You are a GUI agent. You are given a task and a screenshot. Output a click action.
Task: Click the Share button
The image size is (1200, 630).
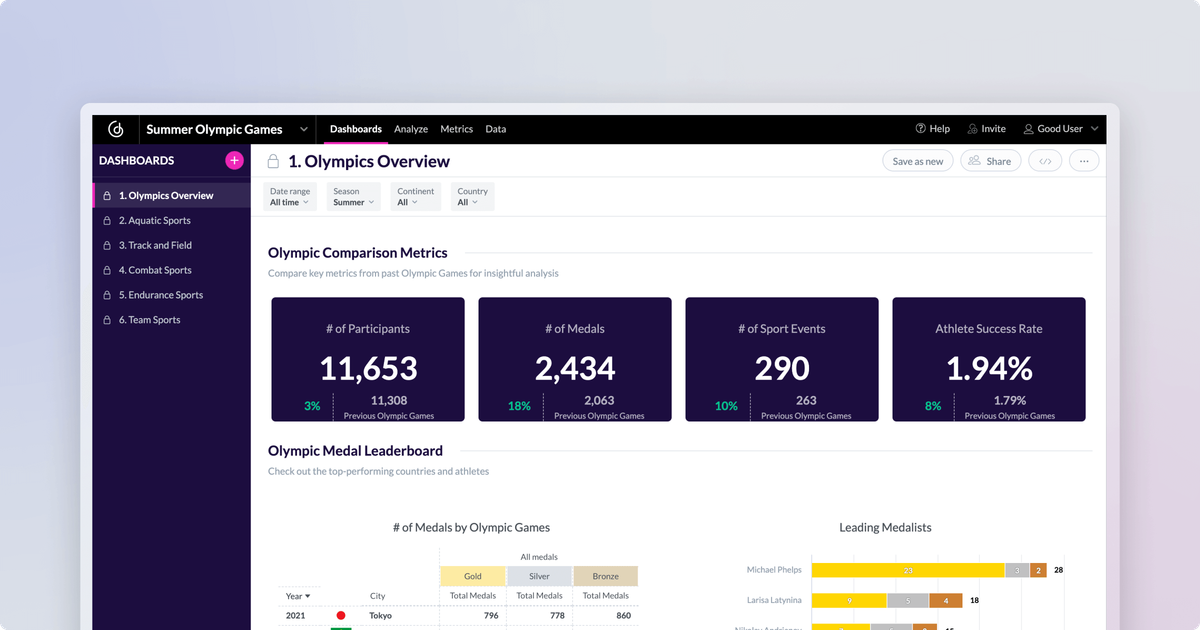coord(988,161)
